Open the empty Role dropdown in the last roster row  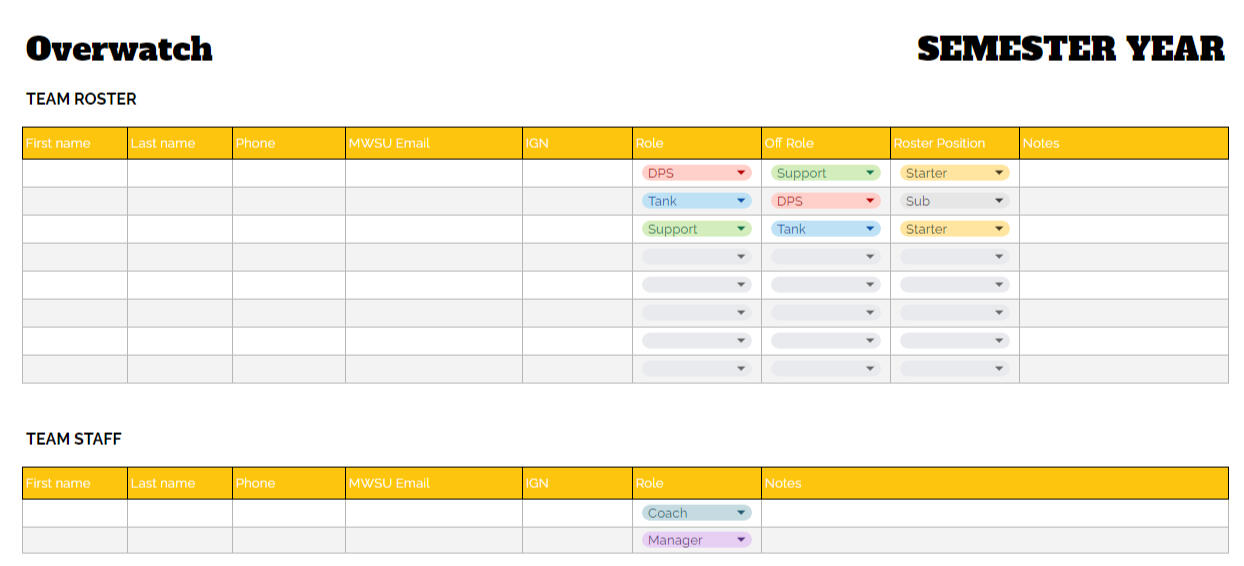pos(696,369)
